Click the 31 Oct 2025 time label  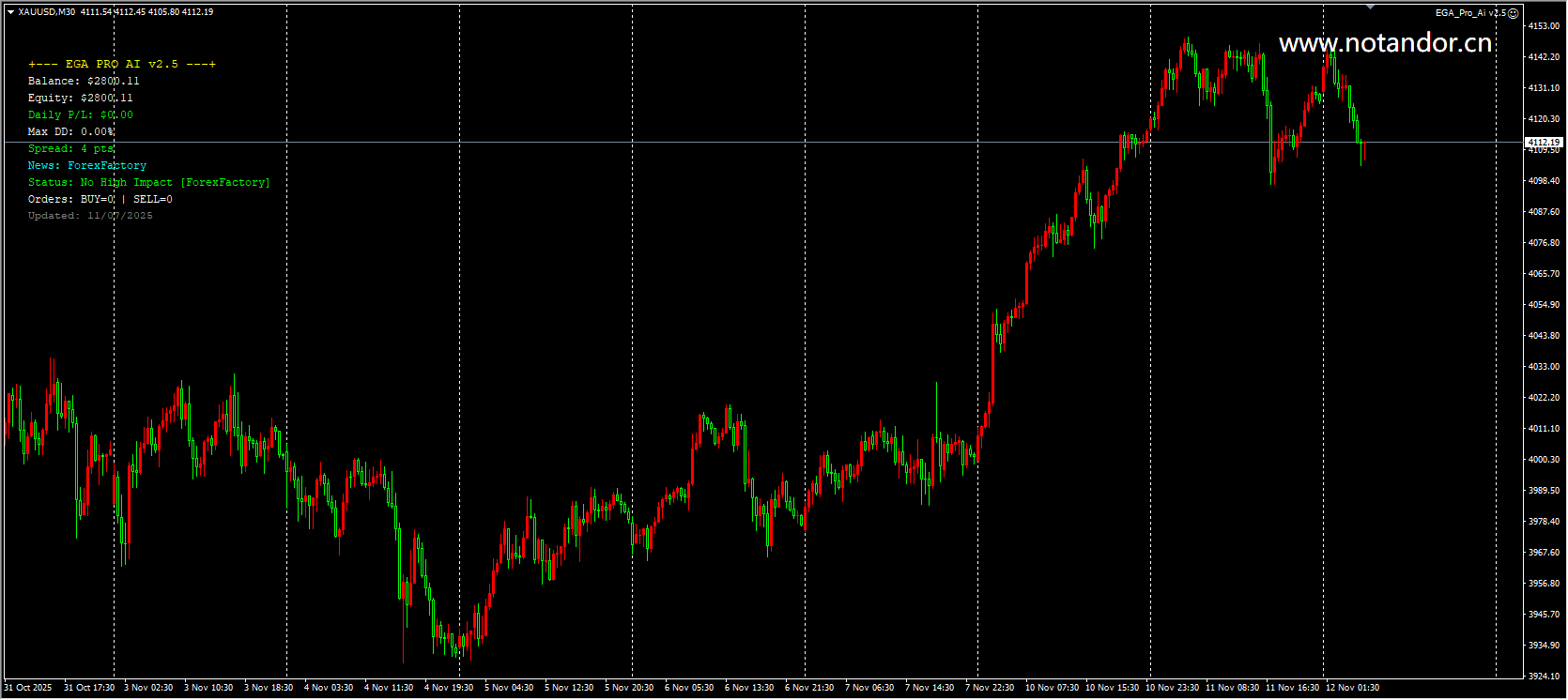(28, 688)
